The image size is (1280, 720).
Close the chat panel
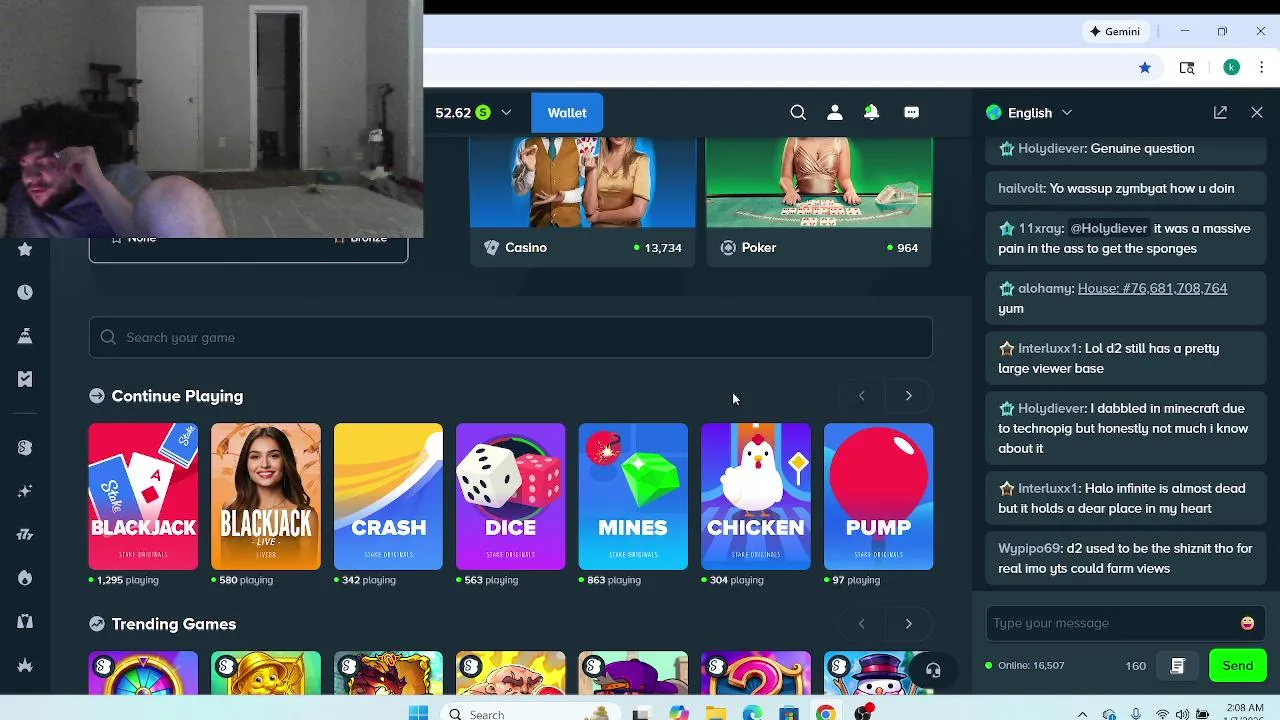tap(1257, 113)
